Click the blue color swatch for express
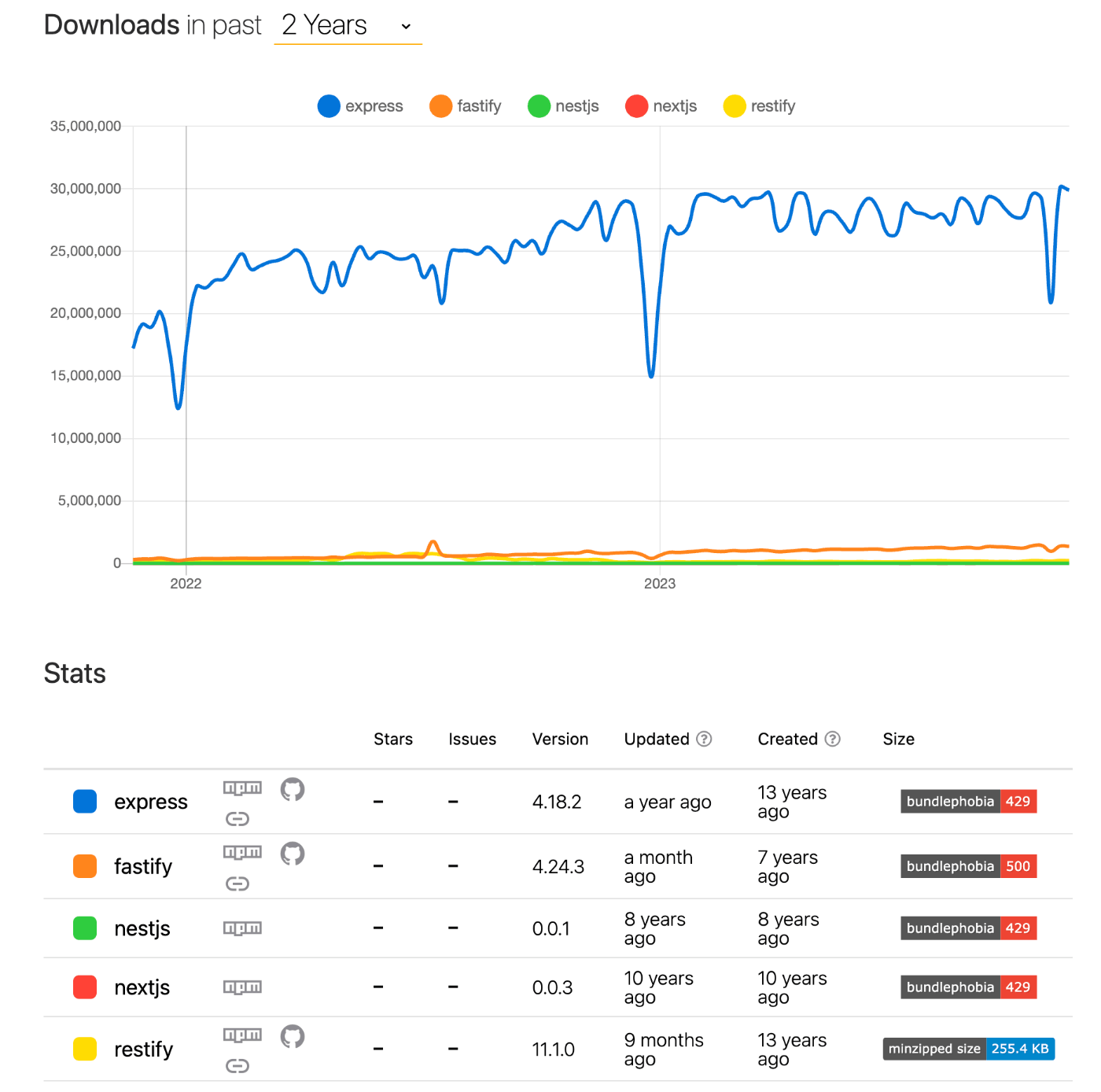 [x=85, y=802]
